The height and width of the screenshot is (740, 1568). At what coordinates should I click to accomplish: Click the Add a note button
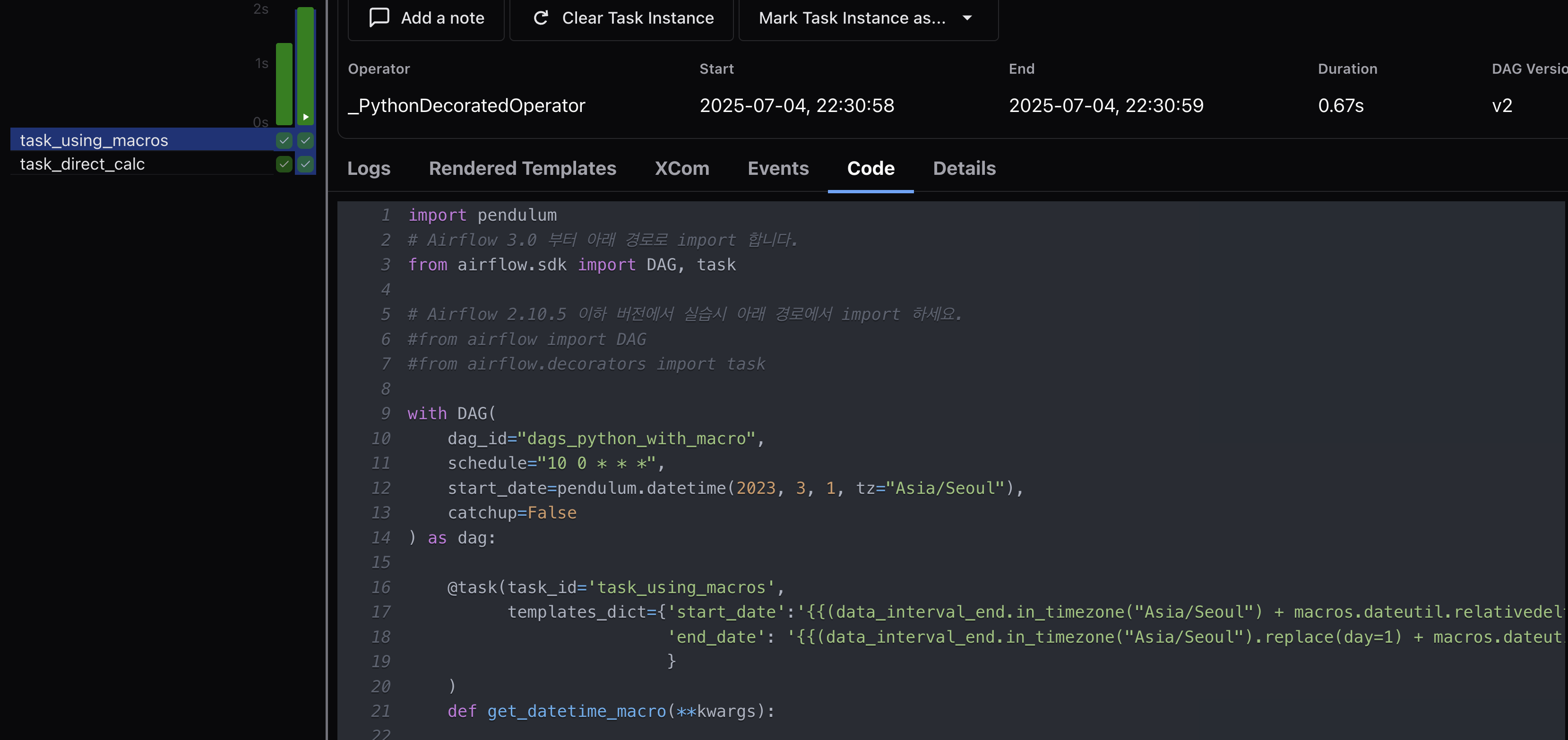426,18
